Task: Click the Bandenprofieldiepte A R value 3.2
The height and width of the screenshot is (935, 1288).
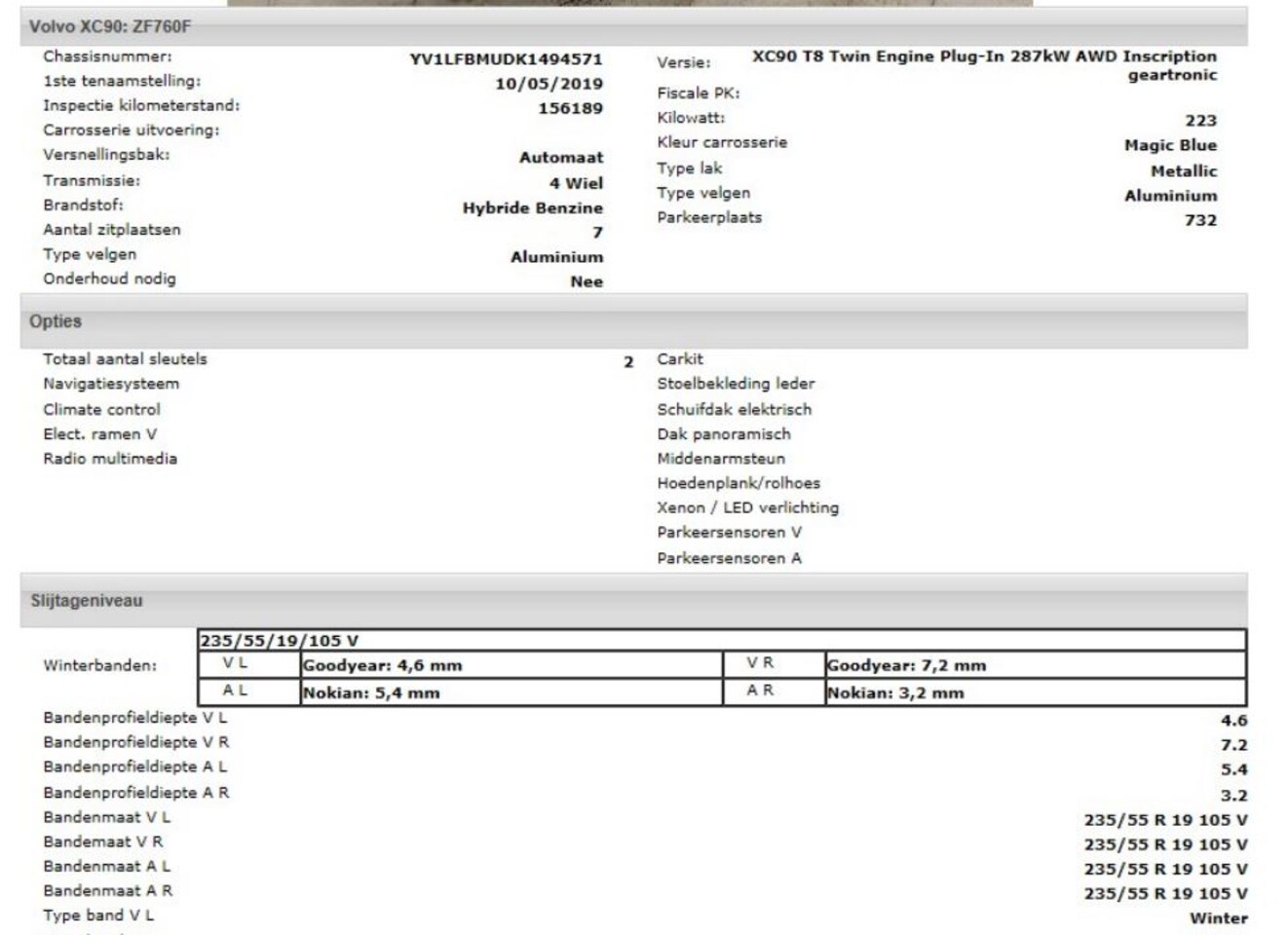Action: pos(1233,796)
